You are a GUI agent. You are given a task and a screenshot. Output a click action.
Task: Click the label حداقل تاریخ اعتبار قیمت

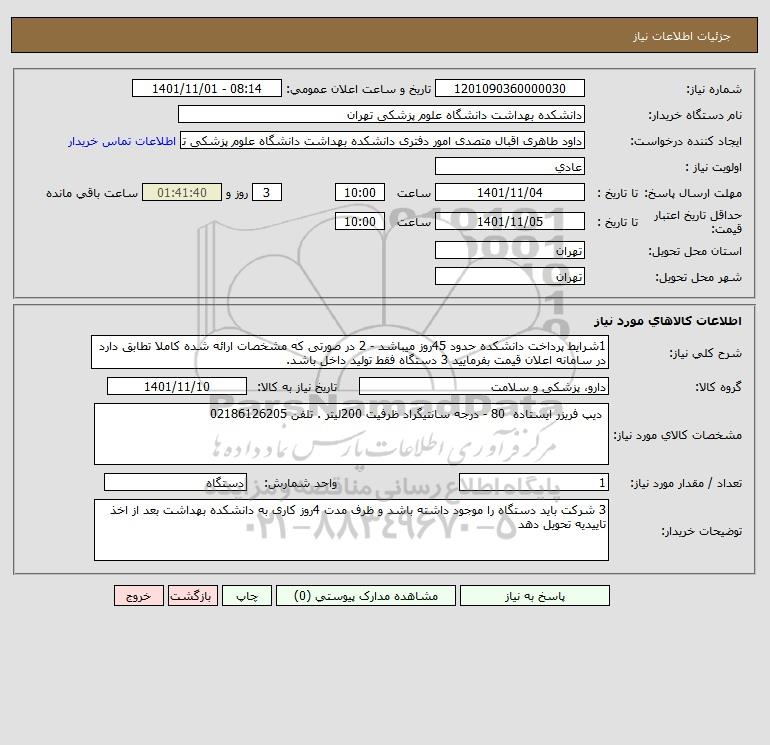(x=698, y=222)
